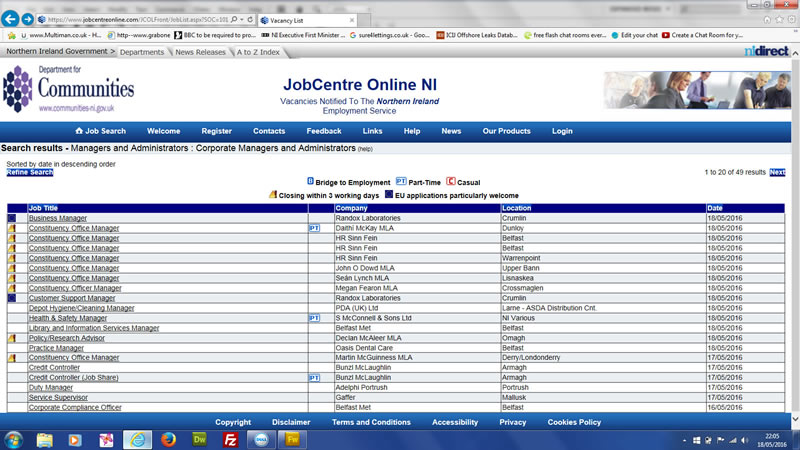Open Job Search in navigation bar
Screen dimensions: 800x450
point(101,131)
